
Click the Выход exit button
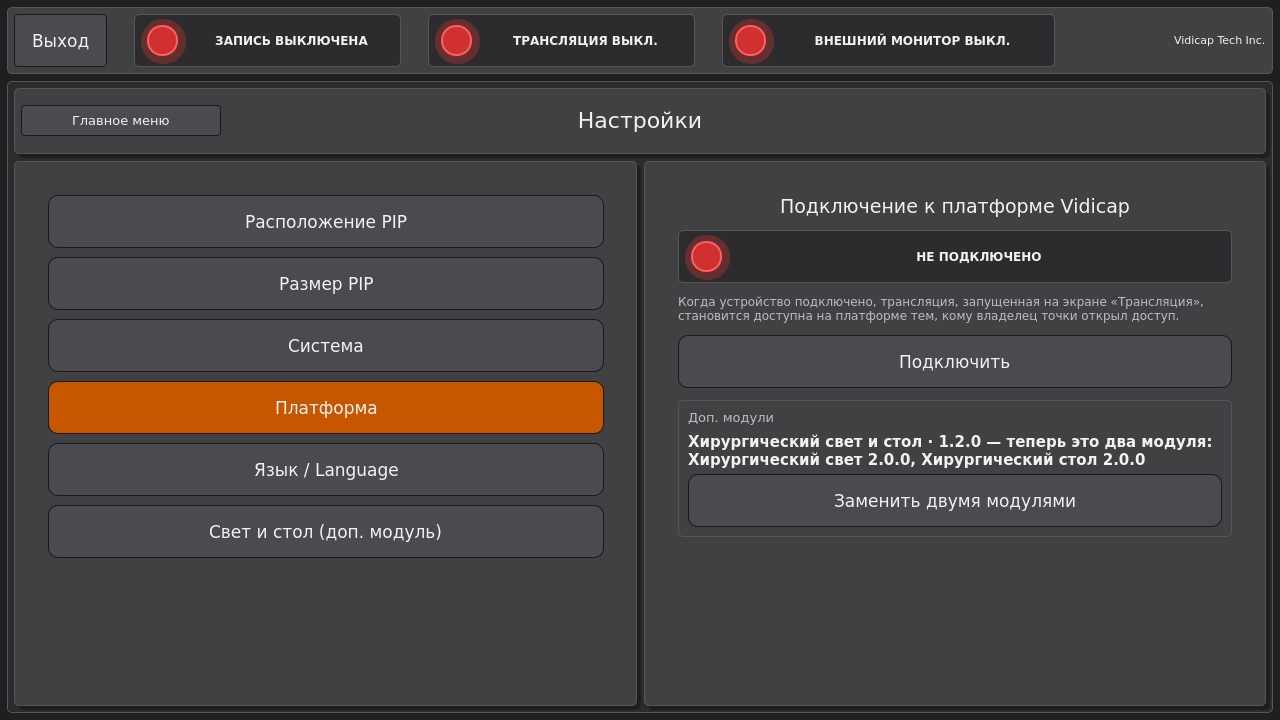point(60,40)
